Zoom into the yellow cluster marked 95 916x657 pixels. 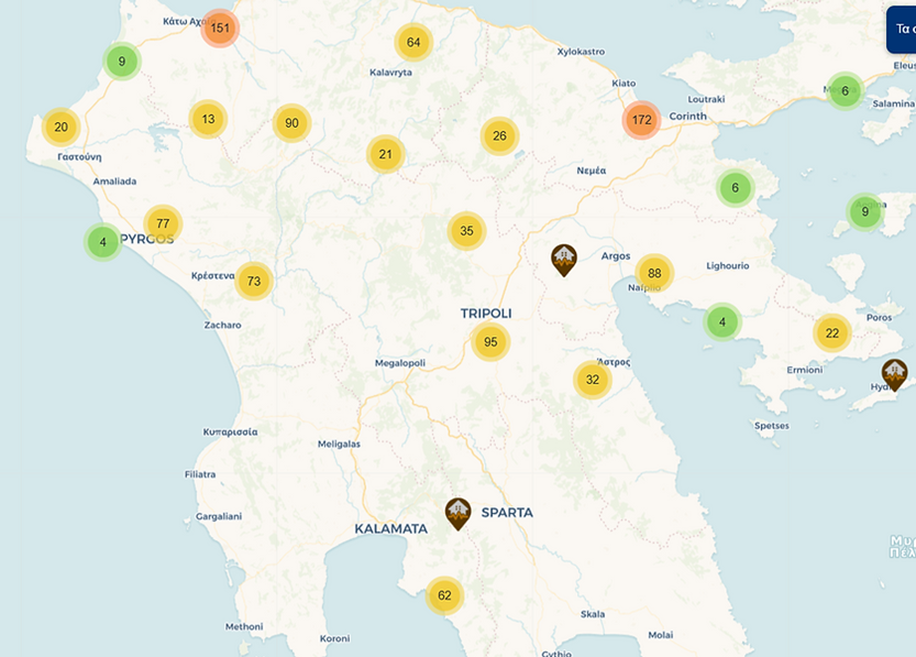coord(490,342)
